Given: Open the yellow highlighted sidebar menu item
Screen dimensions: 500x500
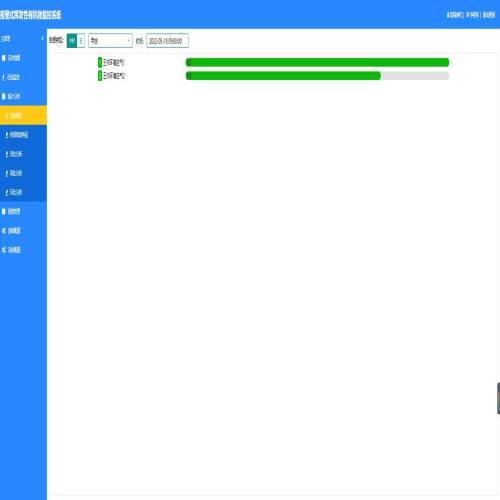Looking at the screenshot, I should coord(23,115).
